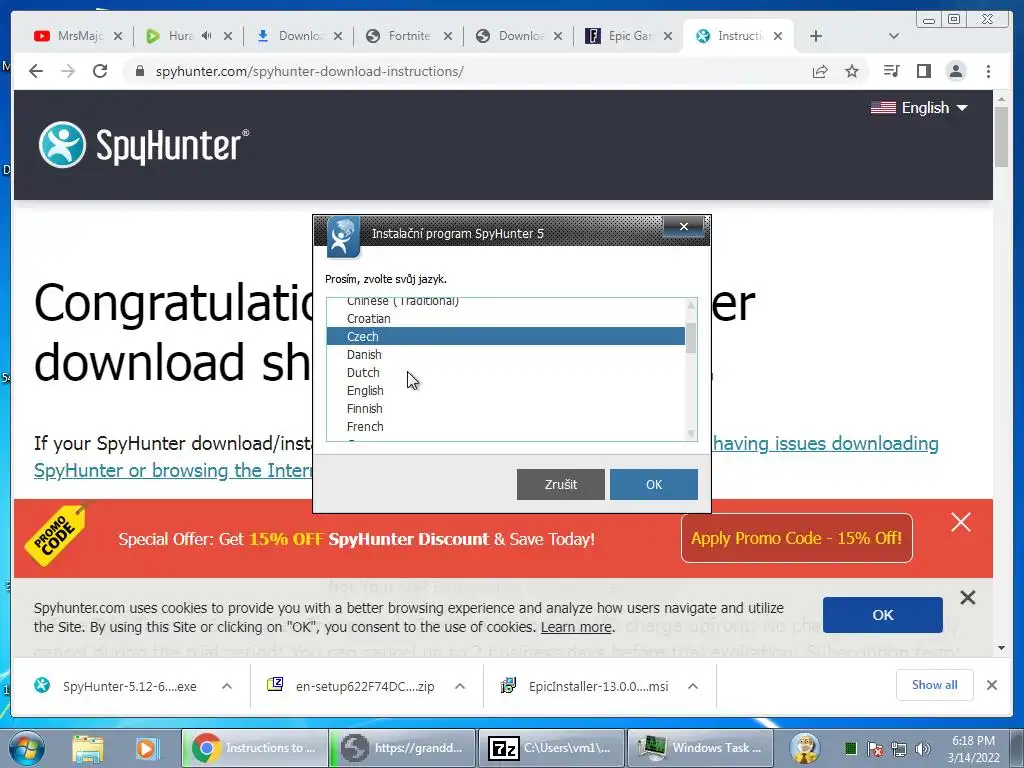
Task: Expand options for SpyHunter-5.12-6 exe download
Action: coord(227,686)
